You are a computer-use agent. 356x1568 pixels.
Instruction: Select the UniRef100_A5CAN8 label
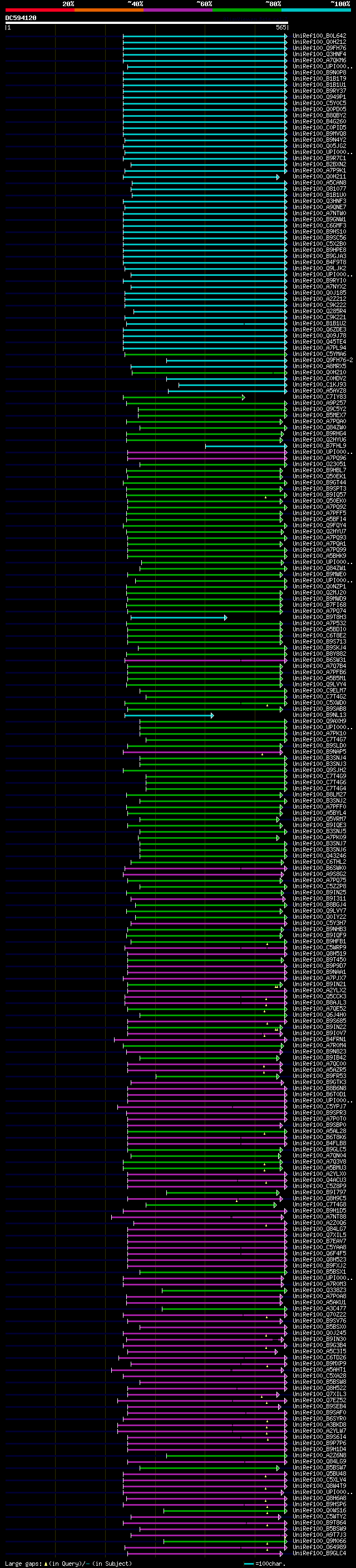tap(319, 182)
